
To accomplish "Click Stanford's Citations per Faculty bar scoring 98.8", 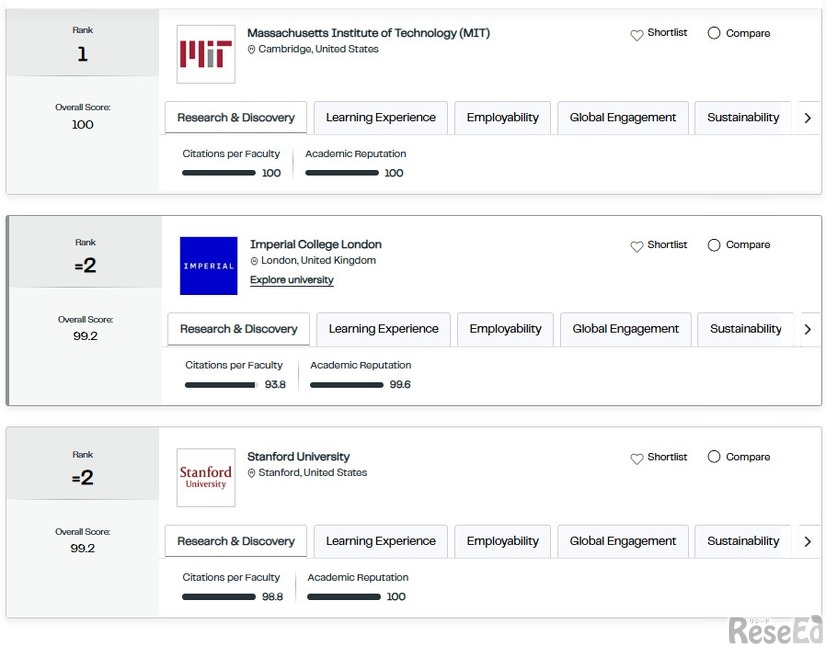I will [219, 597].
